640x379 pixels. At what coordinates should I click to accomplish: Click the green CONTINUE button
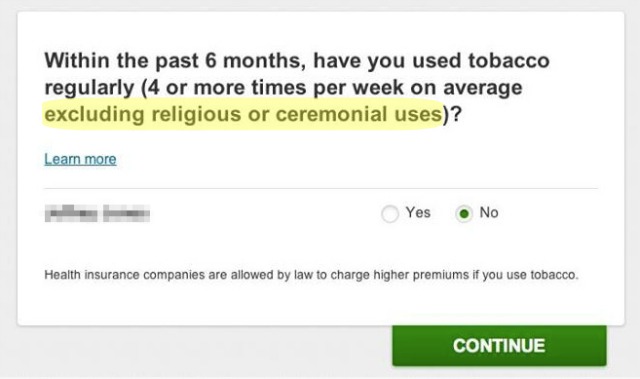(x=499, y=345)
